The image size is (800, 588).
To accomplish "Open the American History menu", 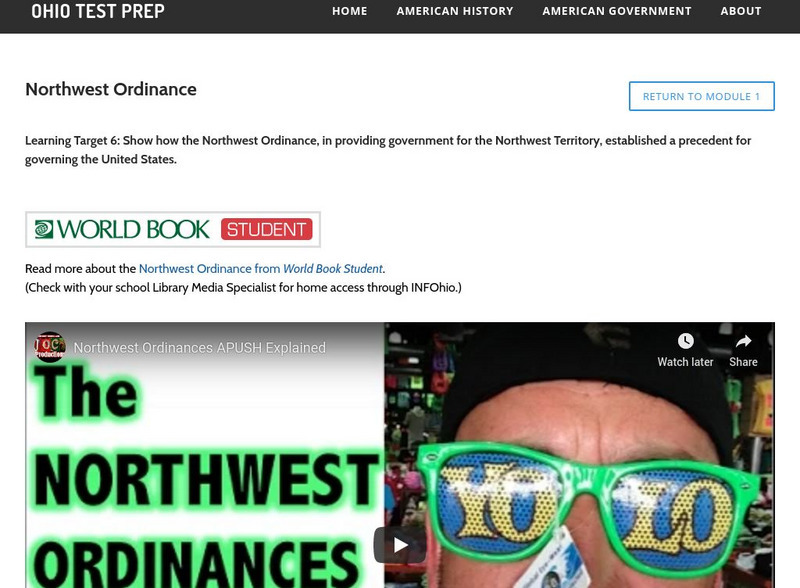I will click(455, 11).
